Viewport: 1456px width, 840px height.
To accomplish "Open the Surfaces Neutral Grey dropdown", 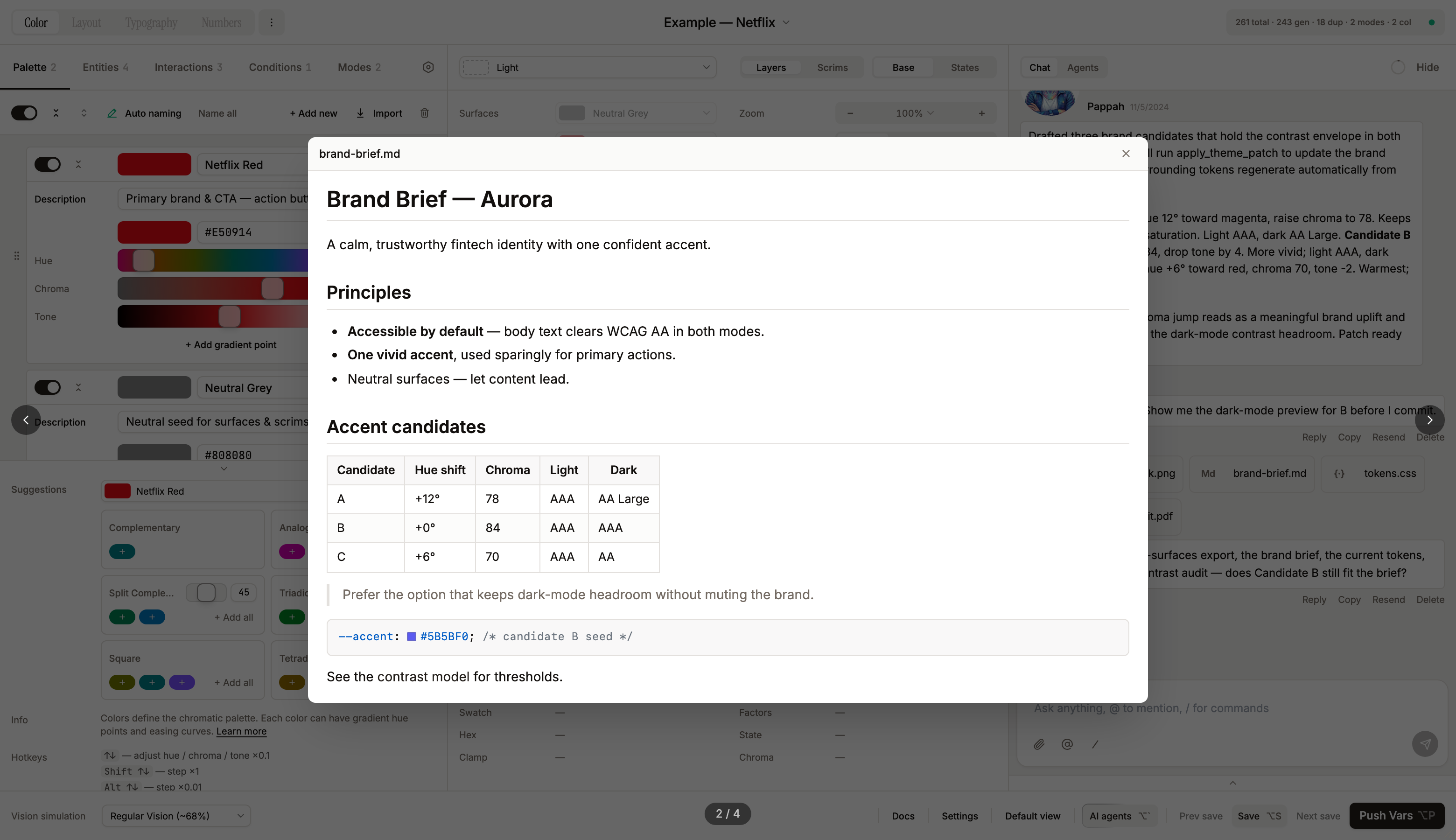I will [x=636, y=113].
